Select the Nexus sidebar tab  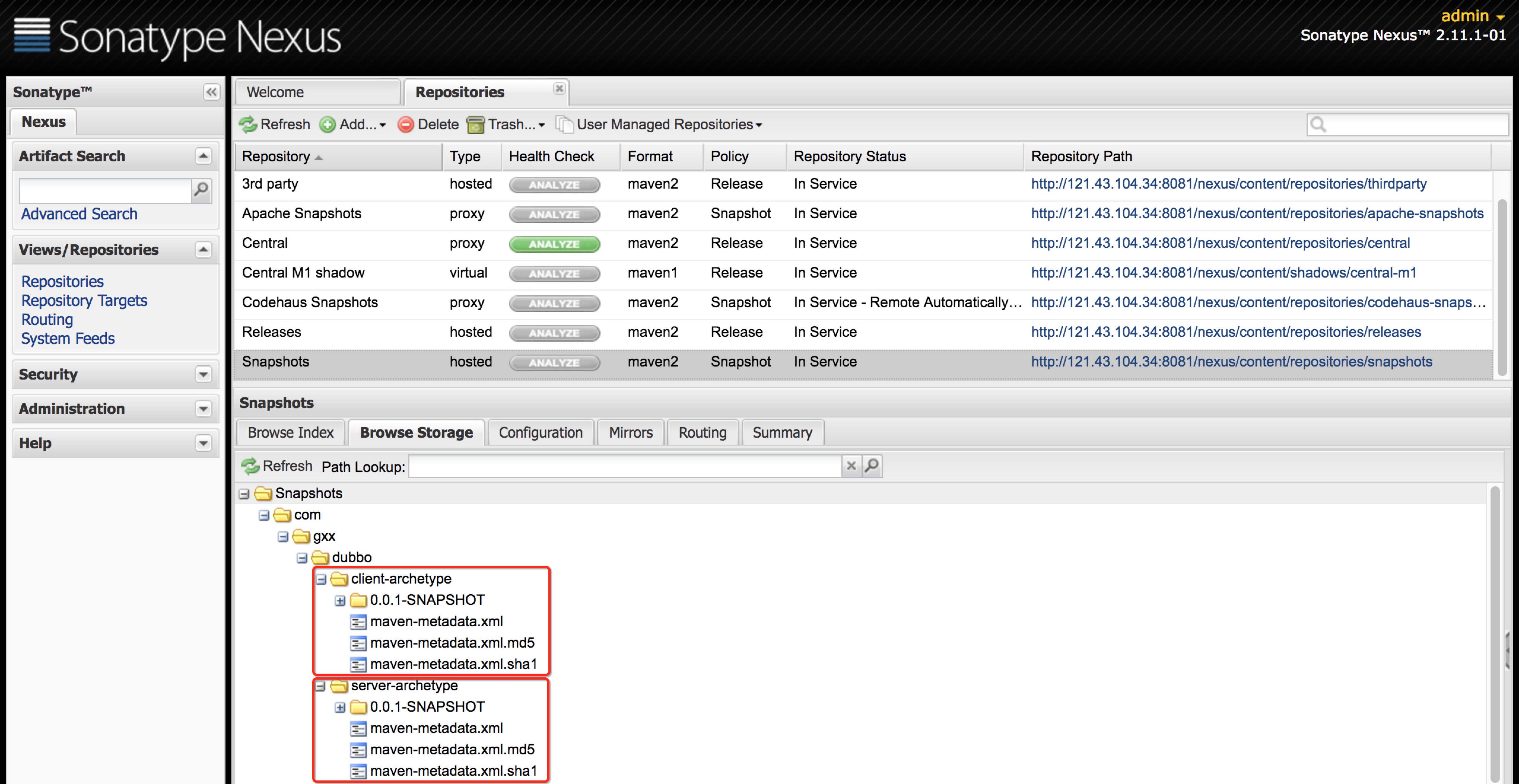click(44, 122)
